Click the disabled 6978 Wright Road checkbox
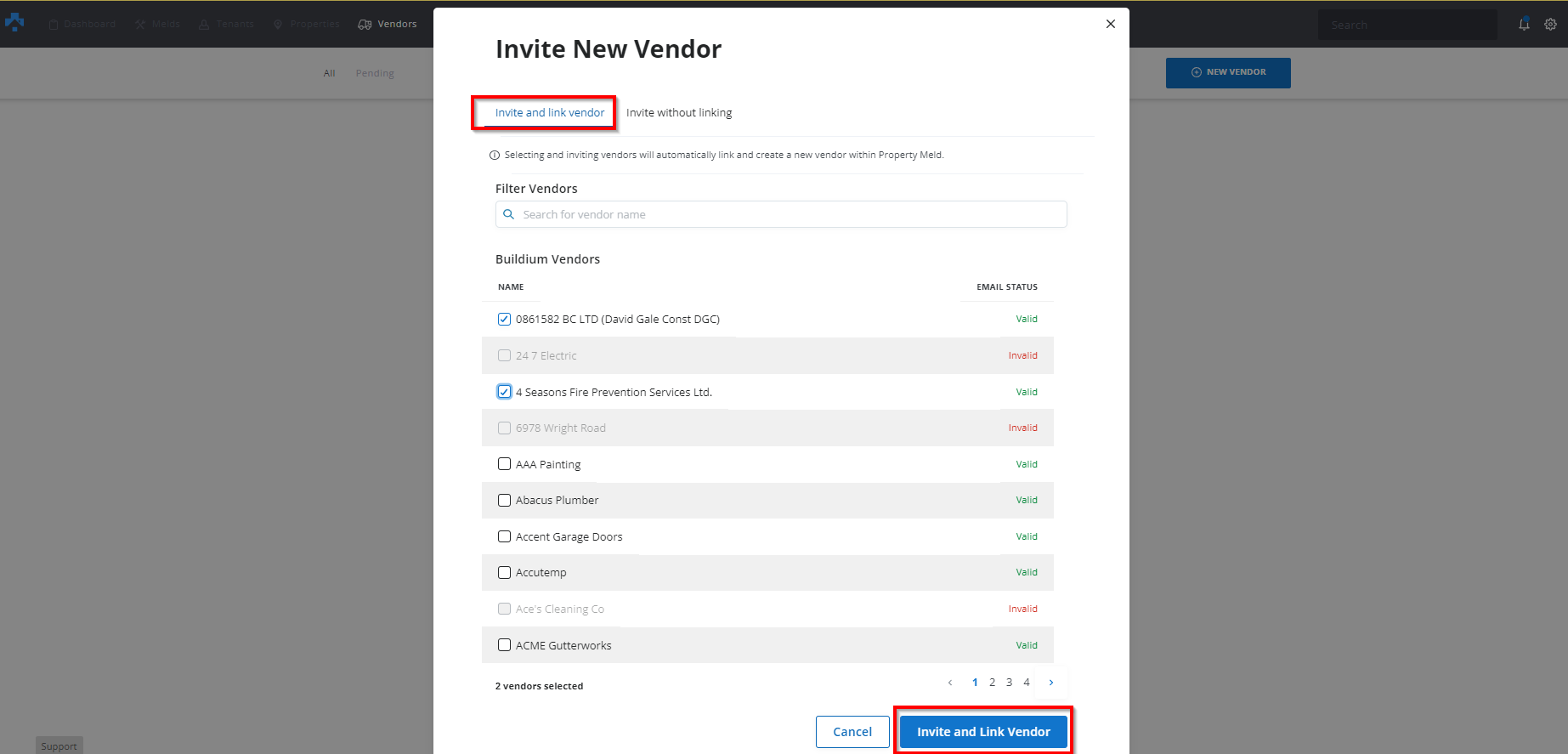 (x=504, y=428)
